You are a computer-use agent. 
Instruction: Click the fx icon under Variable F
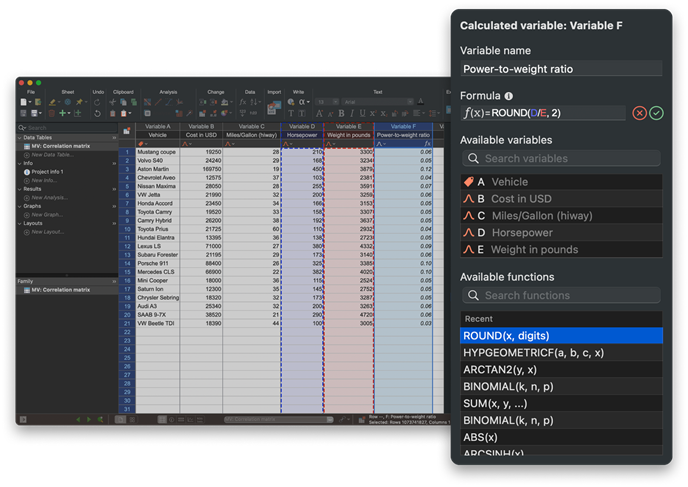point(427,143)
